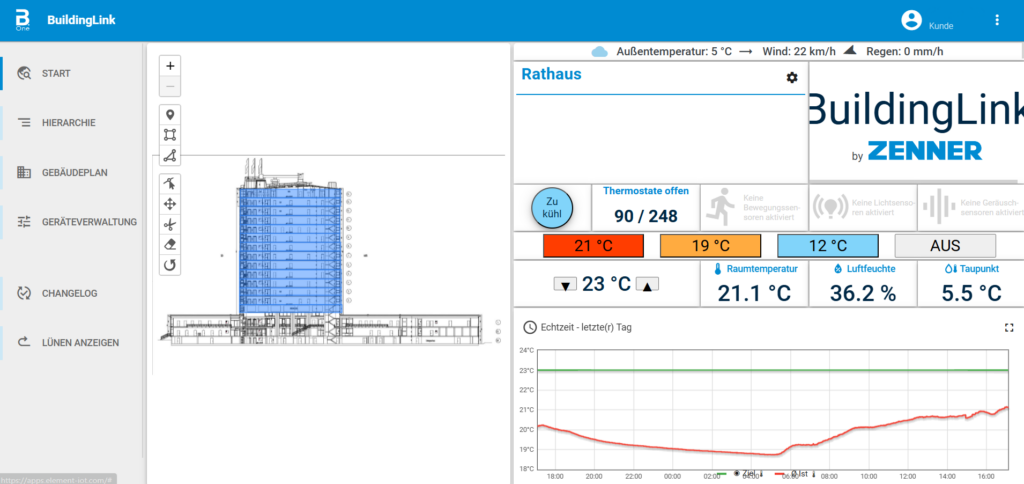
Task: Zoom in on the building map
Action: coord(170,66)
